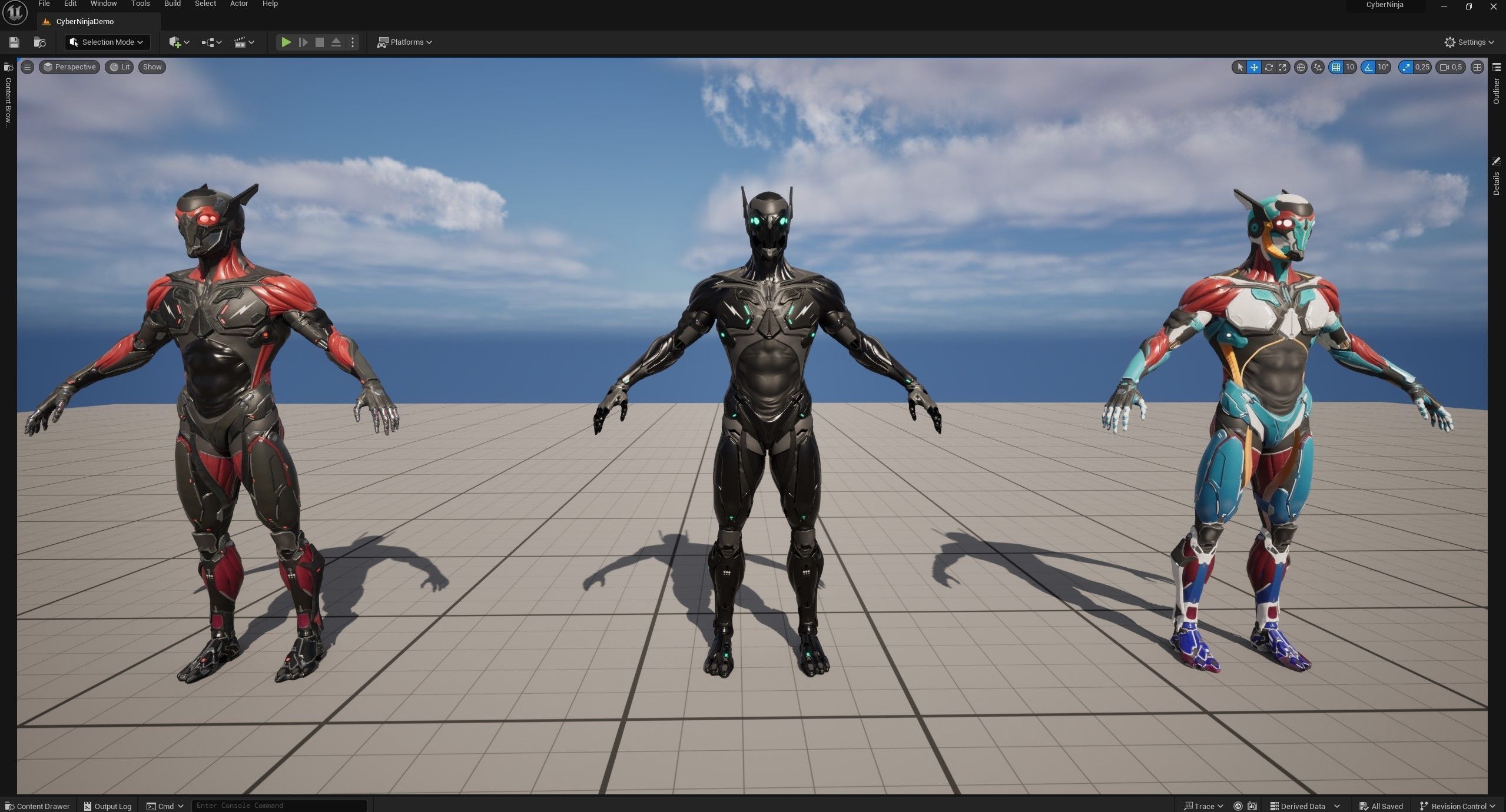Open the Actor menu
Image resolution: width=1506 pixels, height=812 pixels.
click(x=238, y=4)
